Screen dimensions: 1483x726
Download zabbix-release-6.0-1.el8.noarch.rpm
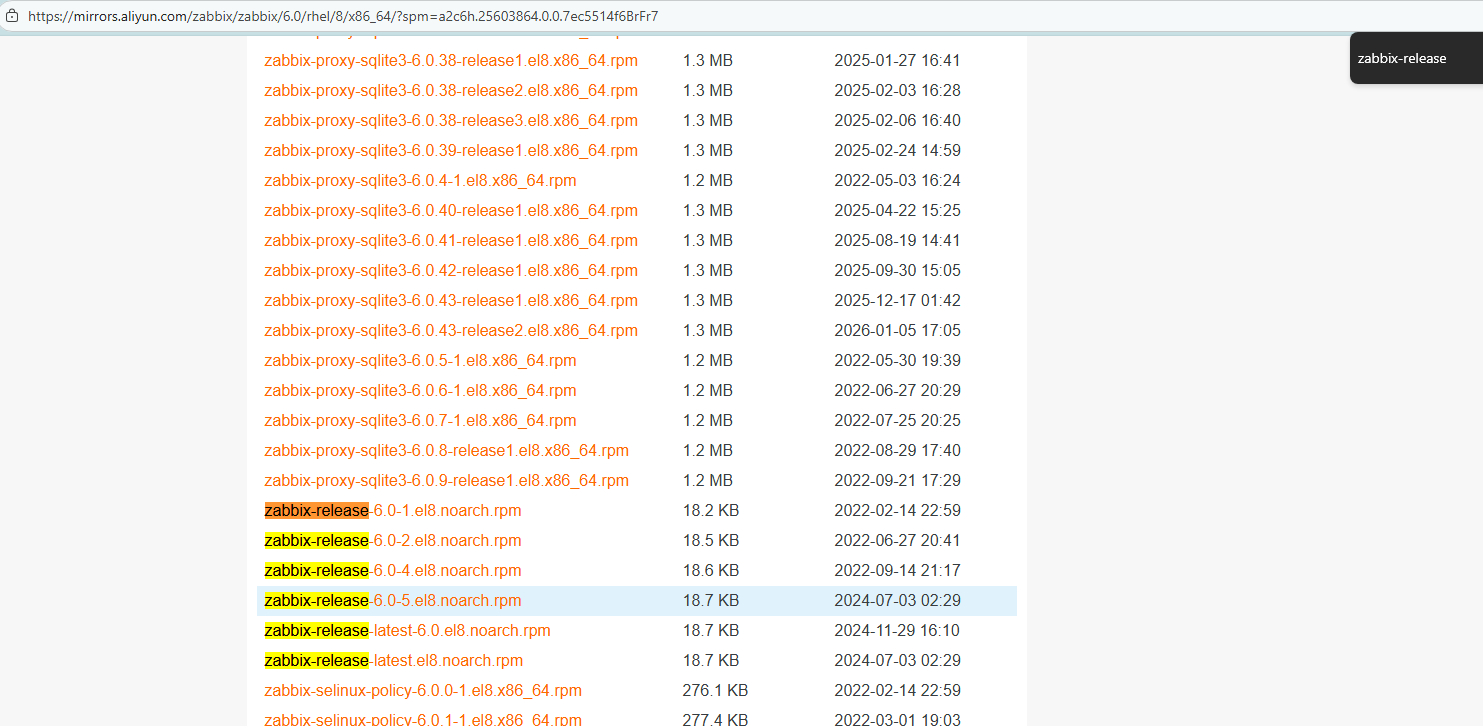coord(393,511)
